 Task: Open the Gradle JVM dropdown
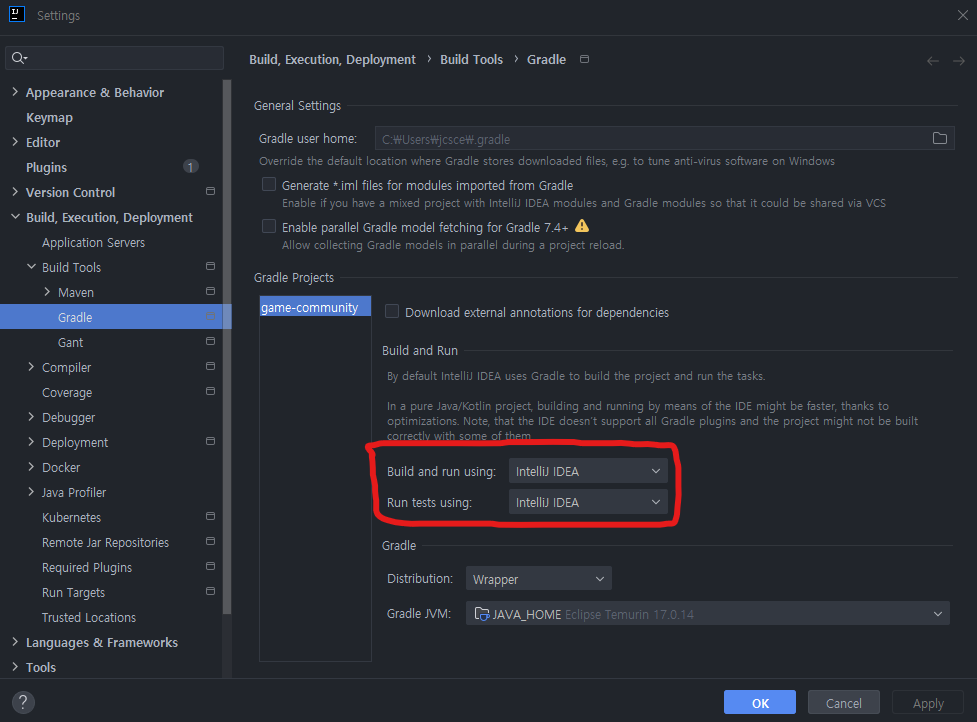708,614
